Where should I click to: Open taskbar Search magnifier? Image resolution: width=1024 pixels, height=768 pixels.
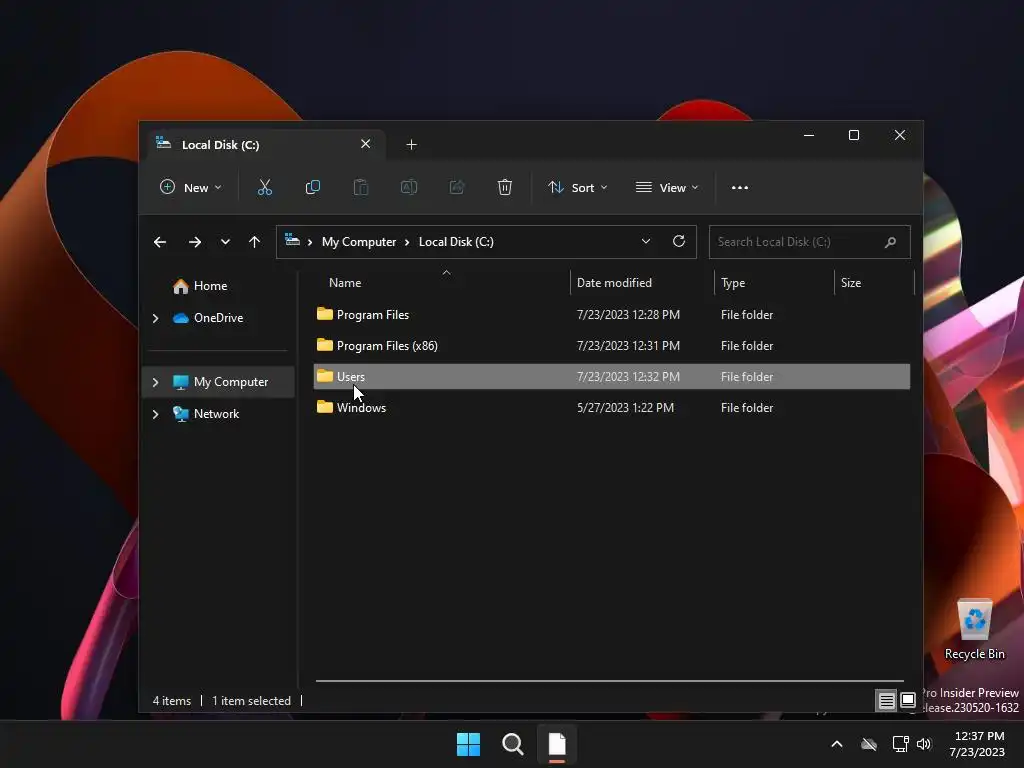click(x=513, y=744)
